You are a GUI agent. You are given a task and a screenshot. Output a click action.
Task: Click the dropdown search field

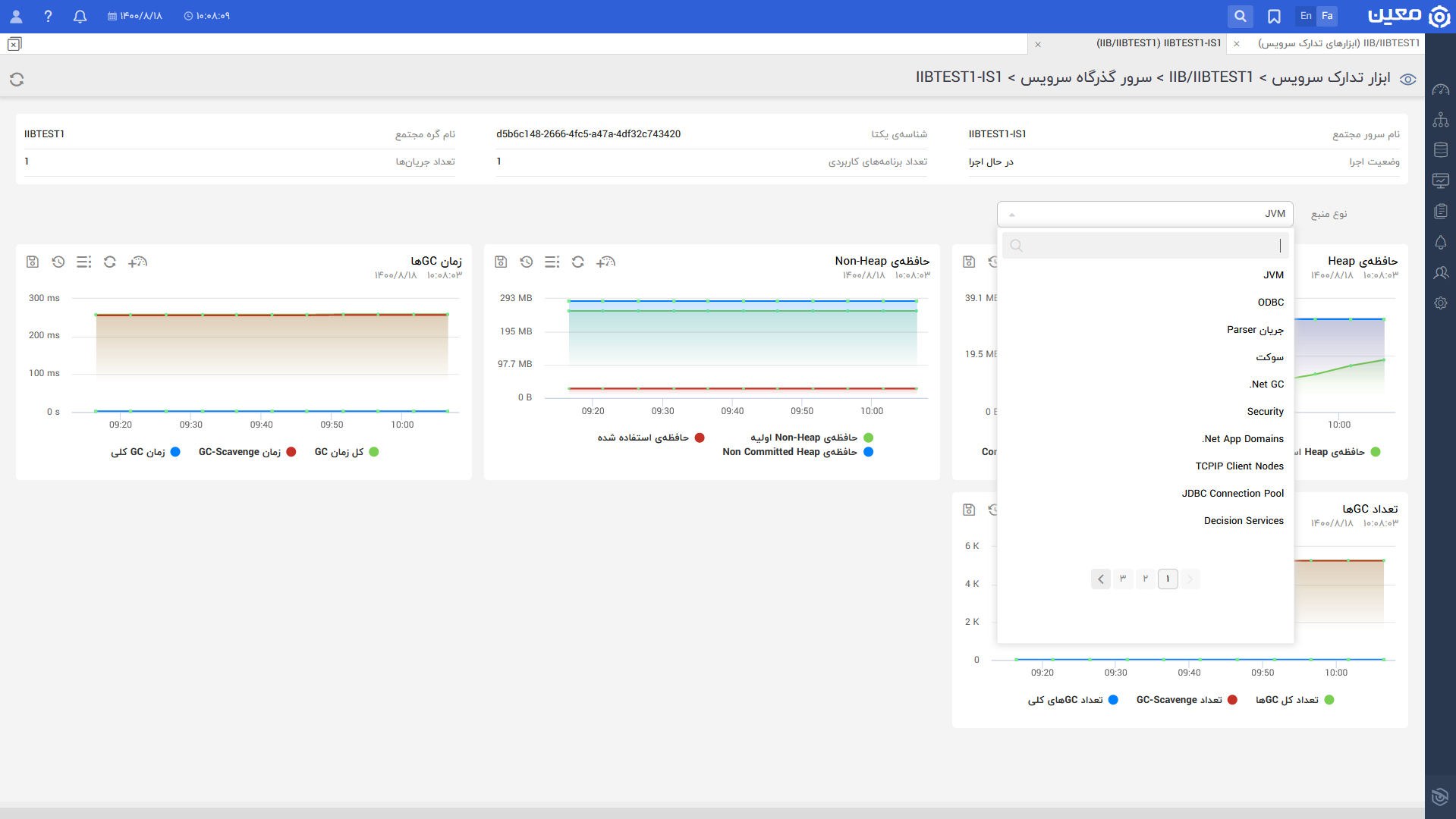pos(1145,246)
